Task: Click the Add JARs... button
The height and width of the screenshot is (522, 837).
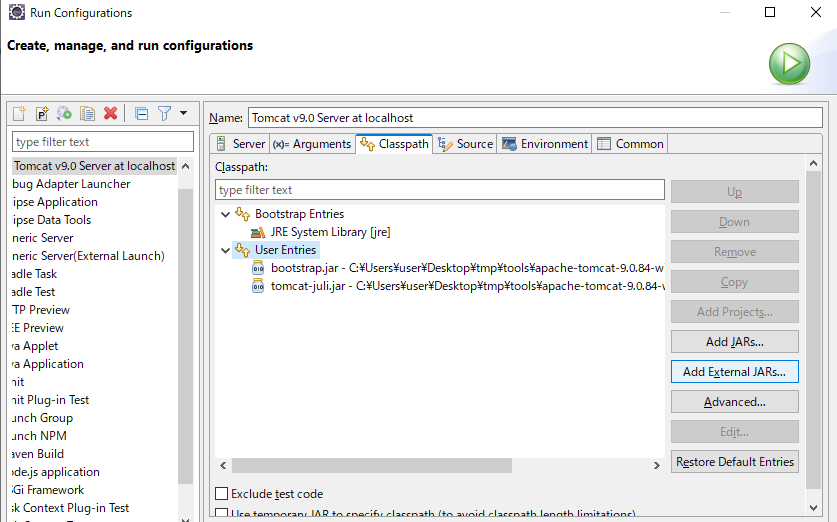Action: (x=735, y=342)
